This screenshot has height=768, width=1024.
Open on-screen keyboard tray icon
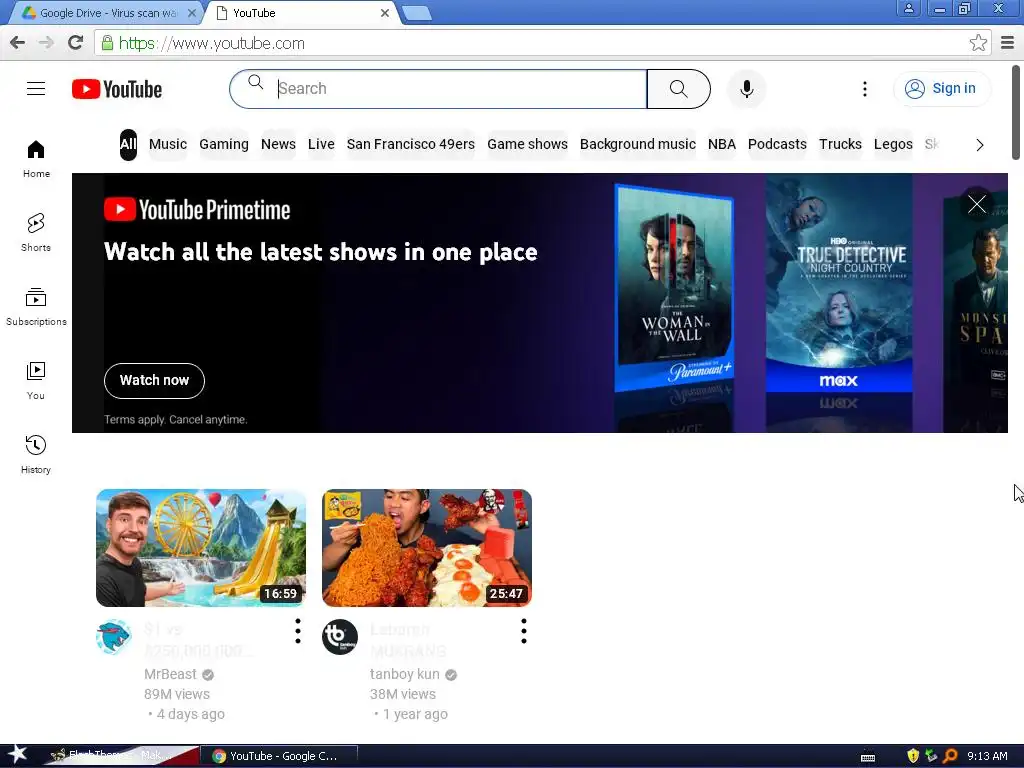(x=868, y=757)
